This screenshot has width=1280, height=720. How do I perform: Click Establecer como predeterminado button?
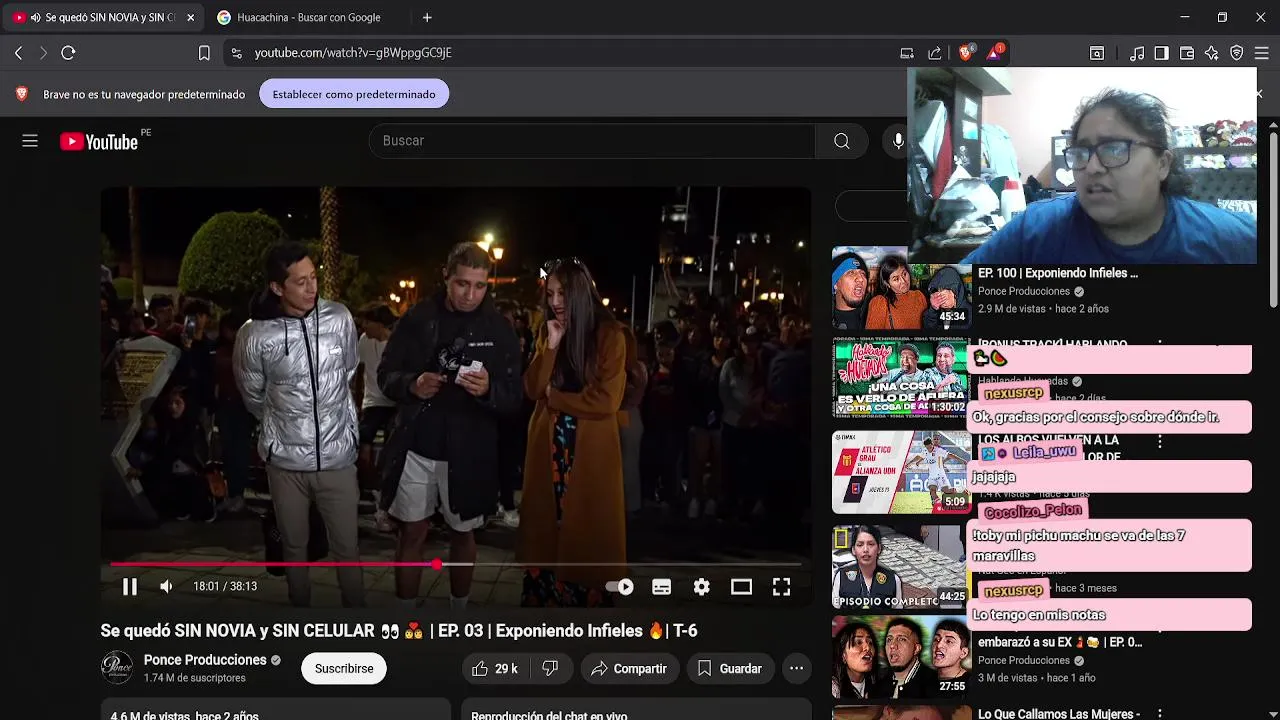[354, 94]
